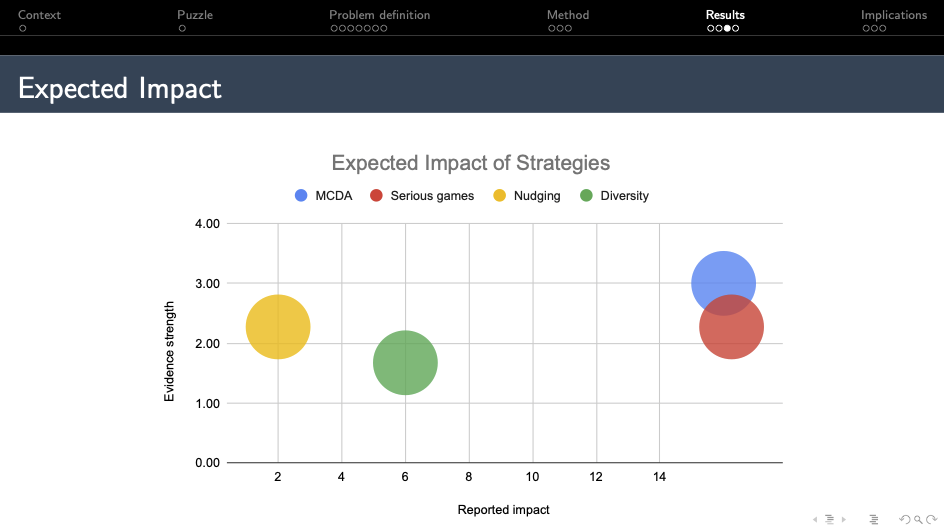944x531 pixels.
Task: Click the go-back curved arrow icon
Action: point(904,520)
